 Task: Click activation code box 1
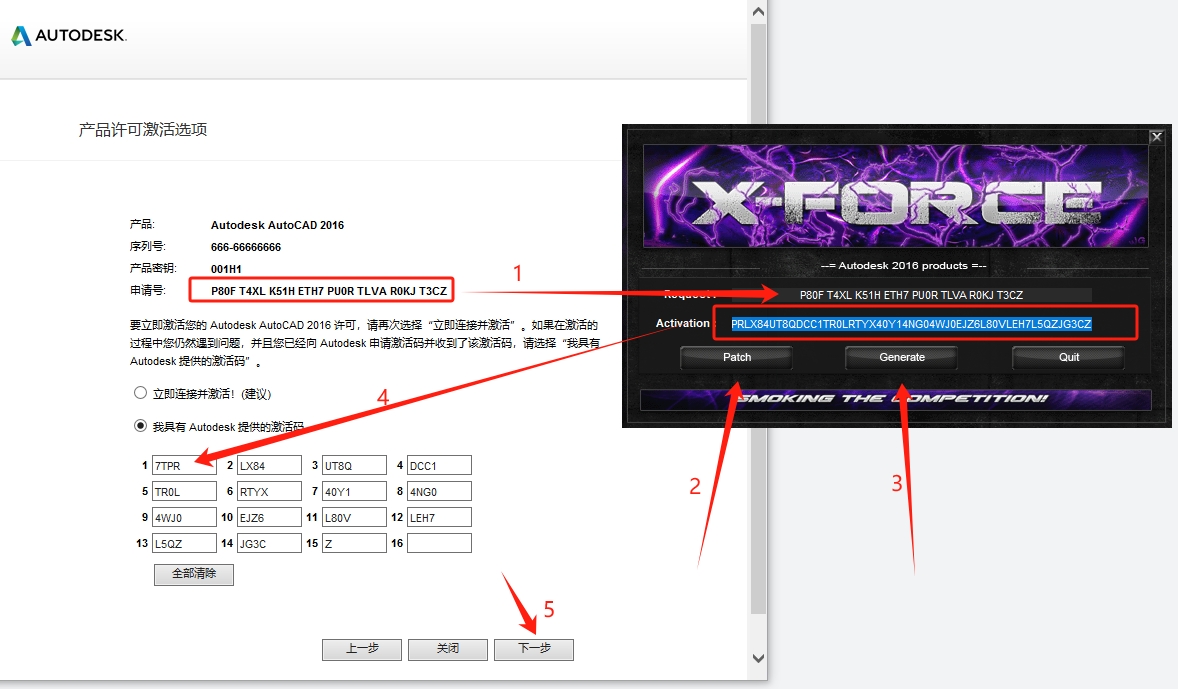coord(184,465)
